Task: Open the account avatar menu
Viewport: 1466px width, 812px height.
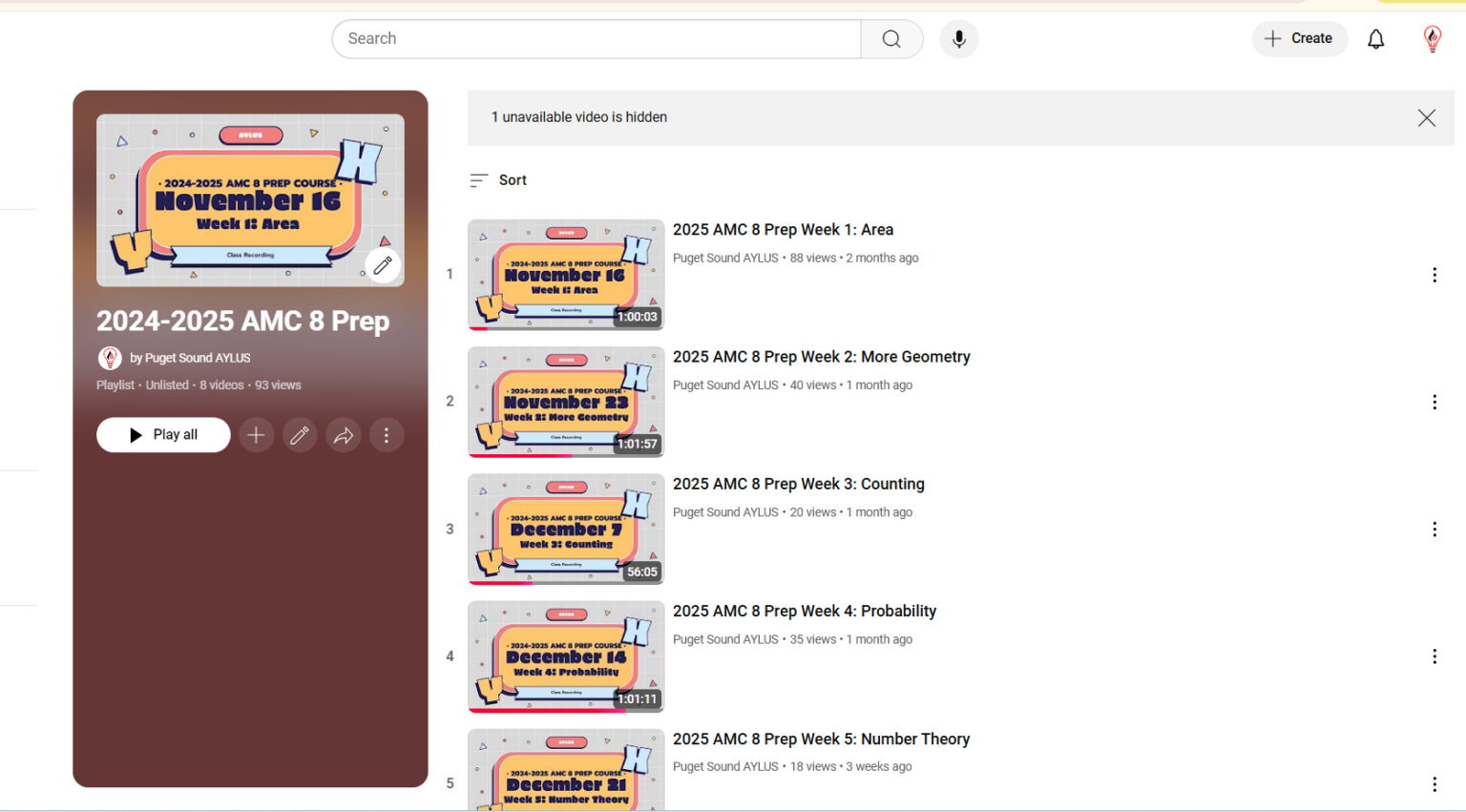Action: tap(1432, 39)
